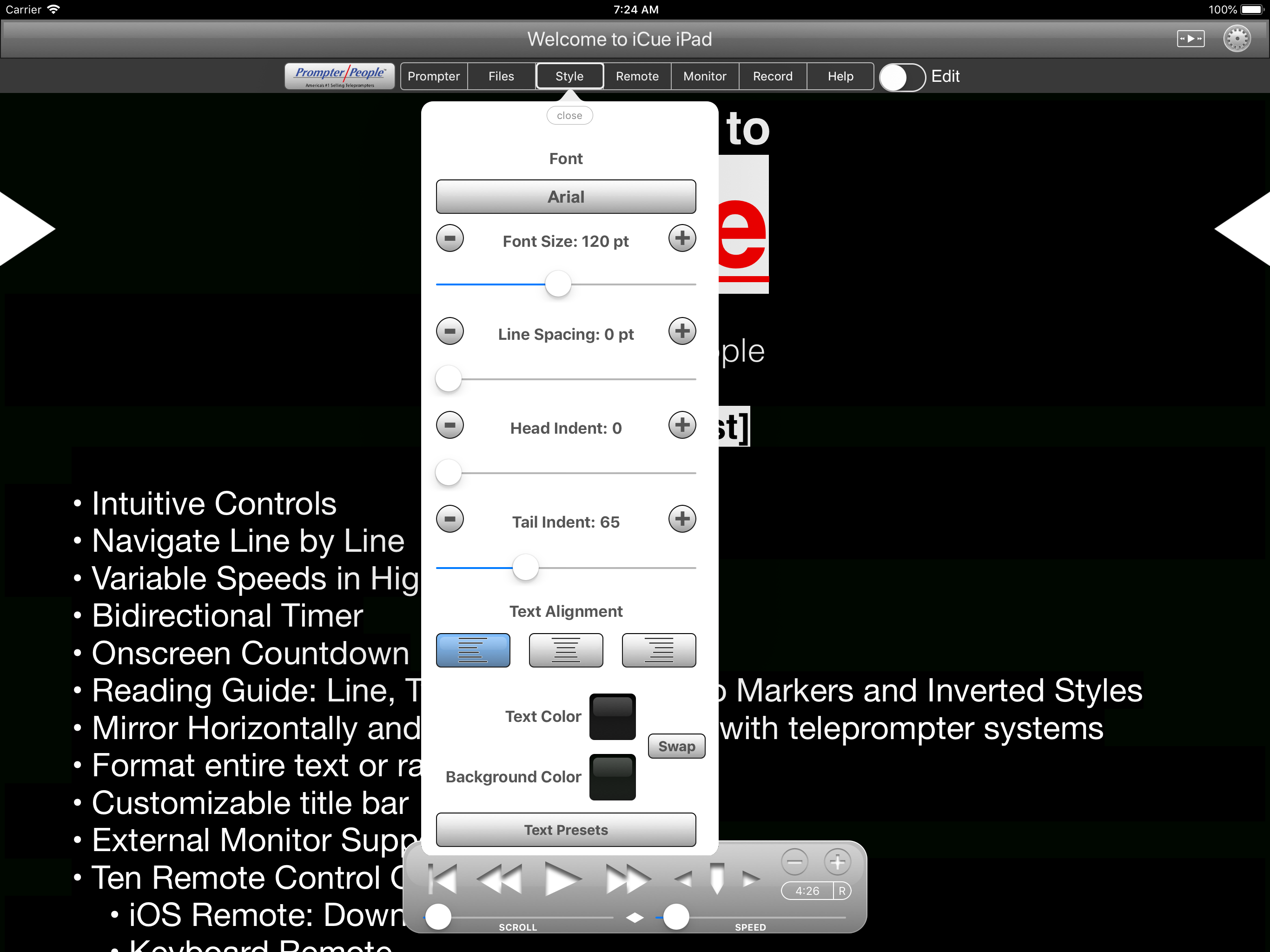
Task: Select left text alignment
Action: pyautogui.click(x=472, y=651)
